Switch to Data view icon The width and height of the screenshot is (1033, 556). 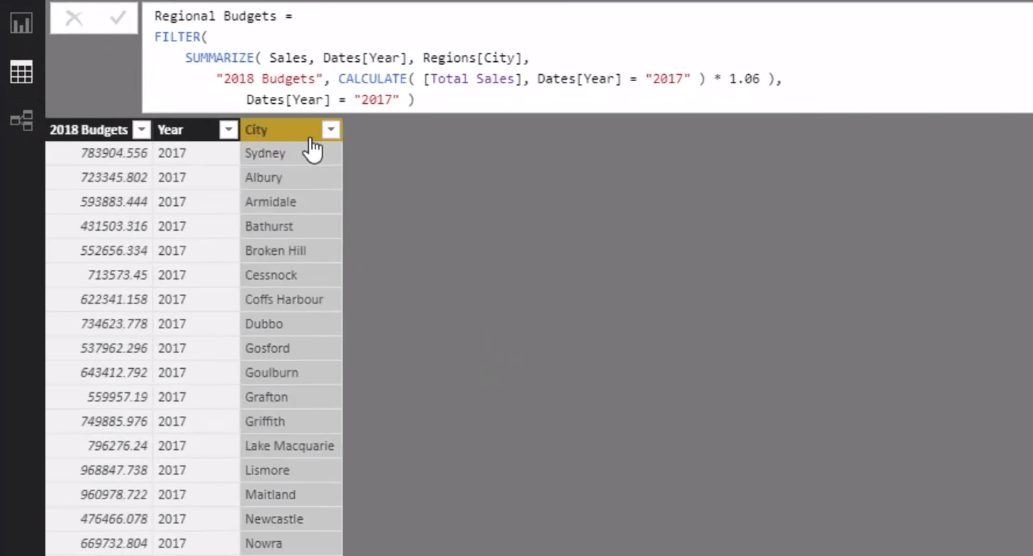click(21, 72)
